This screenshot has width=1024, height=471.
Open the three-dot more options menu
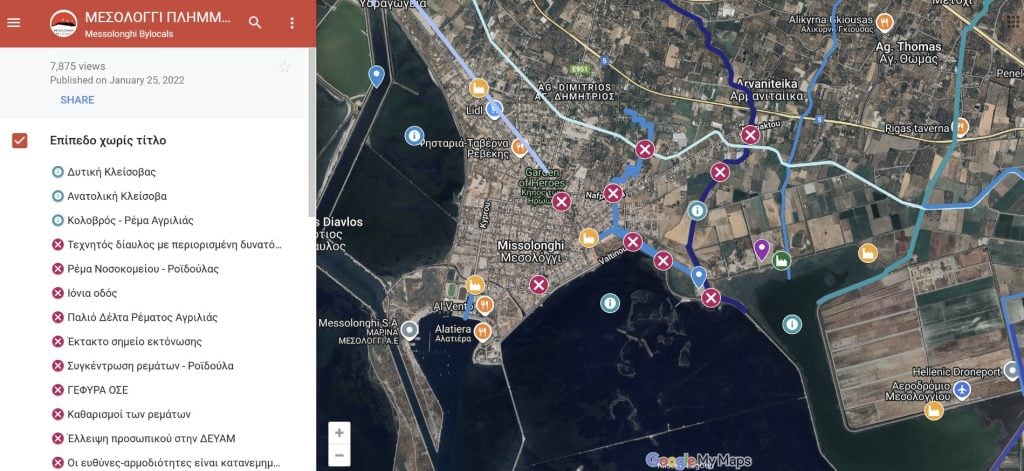[x=292, y=23]
